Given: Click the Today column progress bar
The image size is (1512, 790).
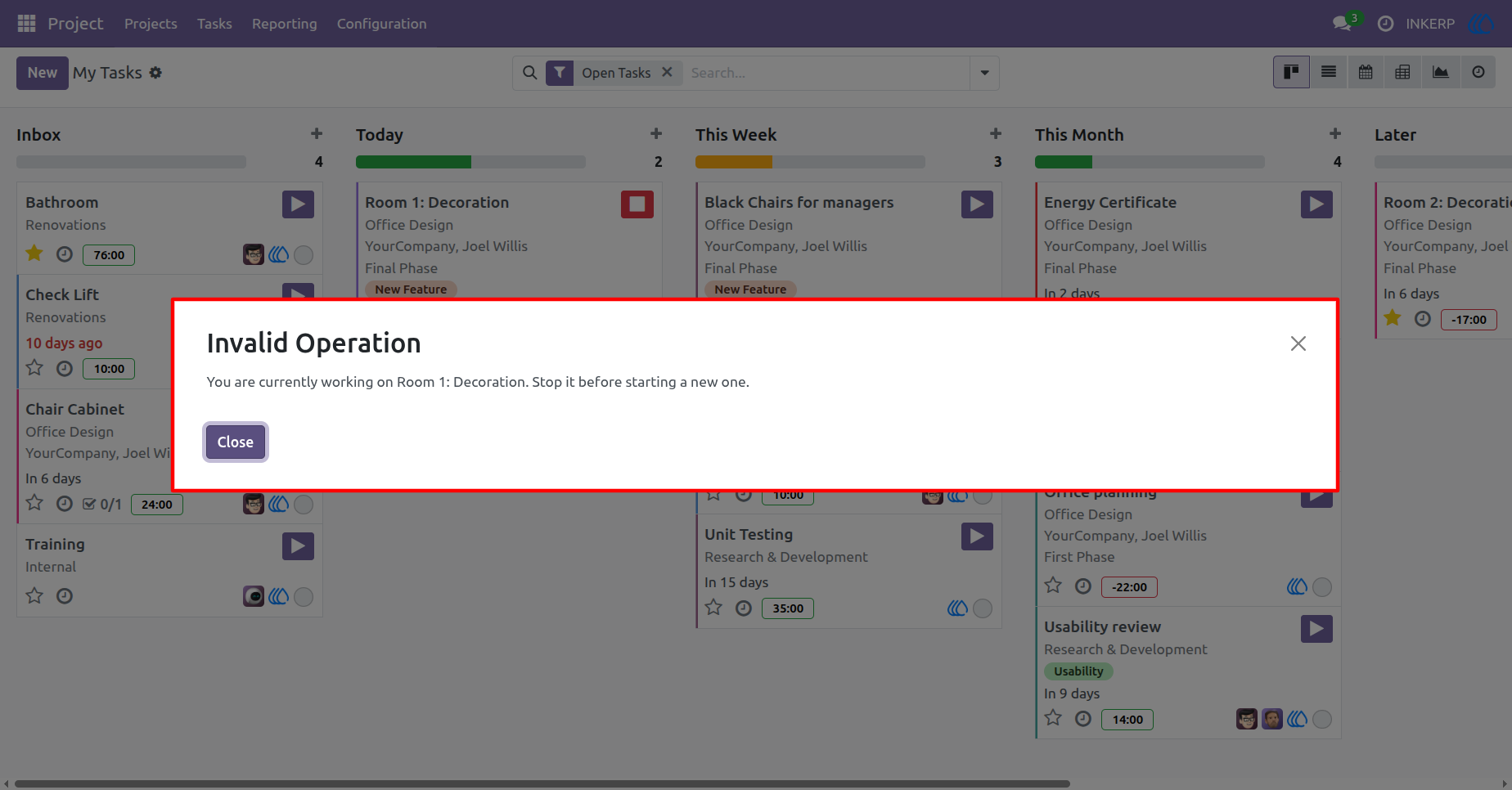Looking at the screenshot, I should tap(470, 162).
